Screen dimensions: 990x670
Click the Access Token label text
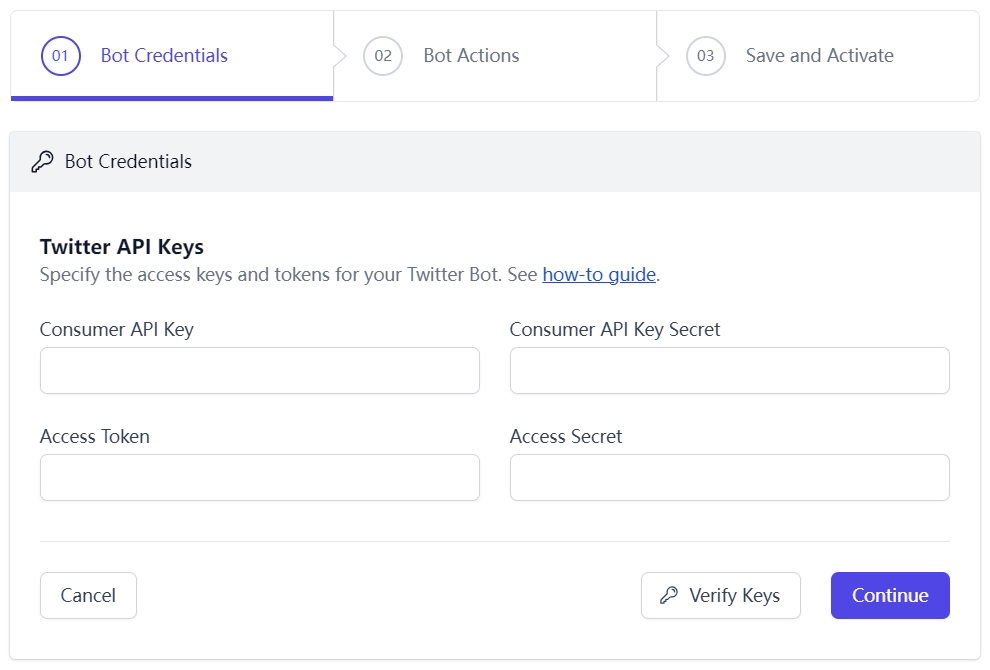tap(95, 436)
